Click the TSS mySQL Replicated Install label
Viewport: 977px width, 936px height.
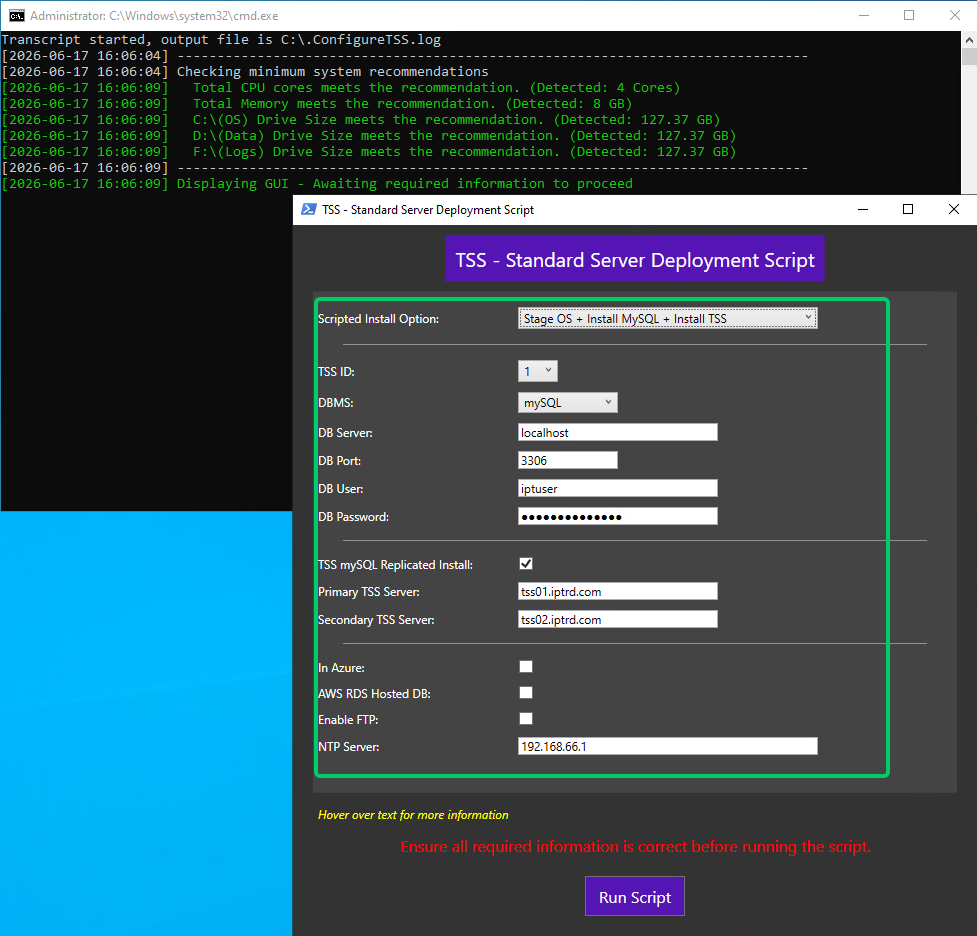click(396, 565)
